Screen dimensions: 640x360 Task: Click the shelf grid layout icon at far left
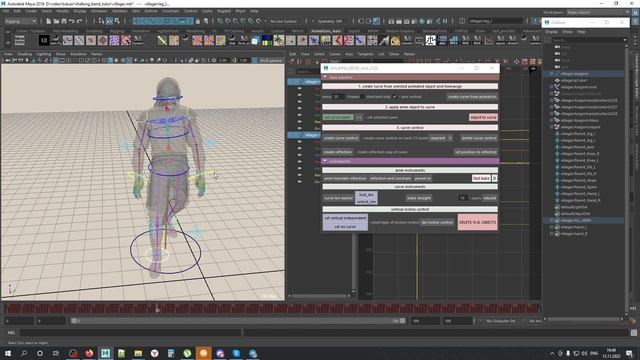point(20,40)
